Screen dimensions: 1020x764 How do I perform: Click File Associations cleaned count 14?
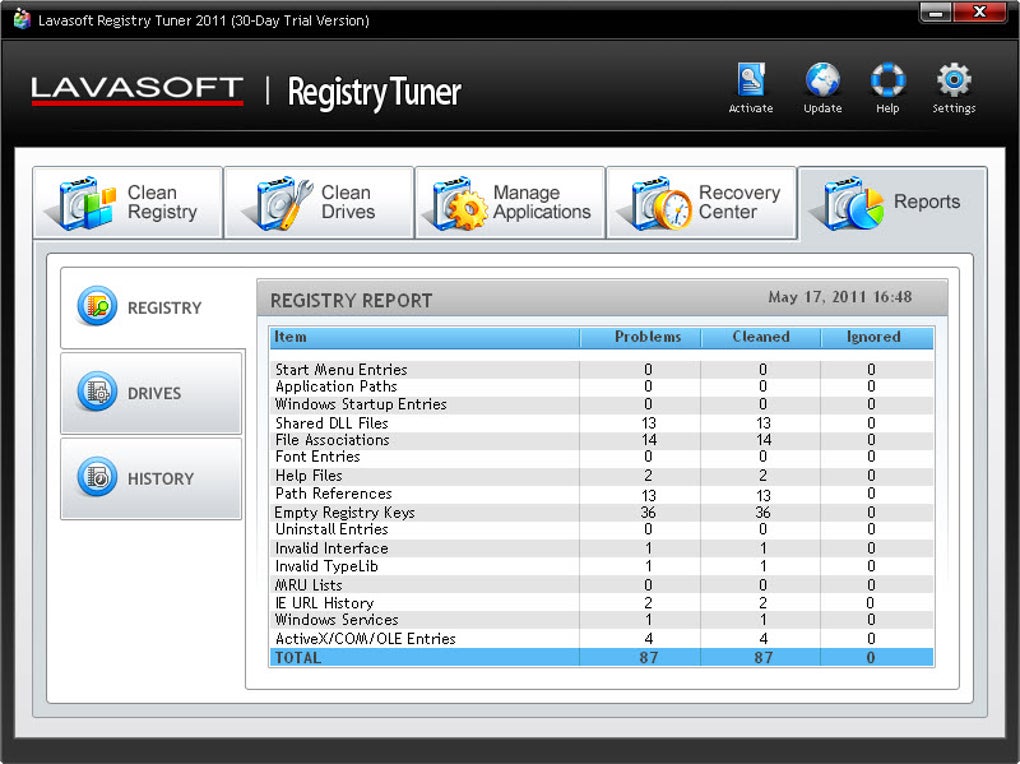coord(763,440)
